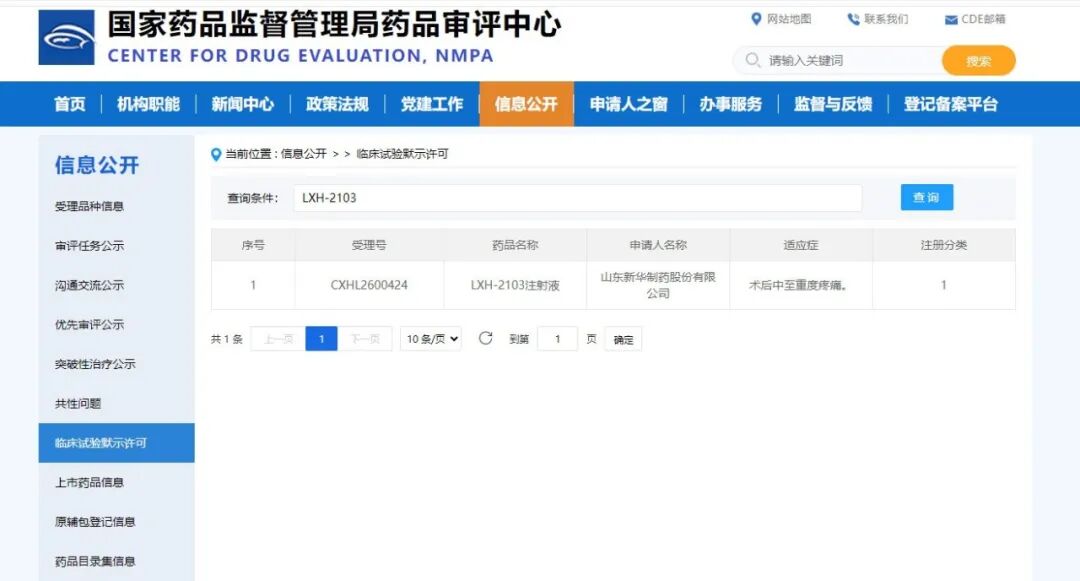Click the 药品名称 column header

(x=515, y=245)
